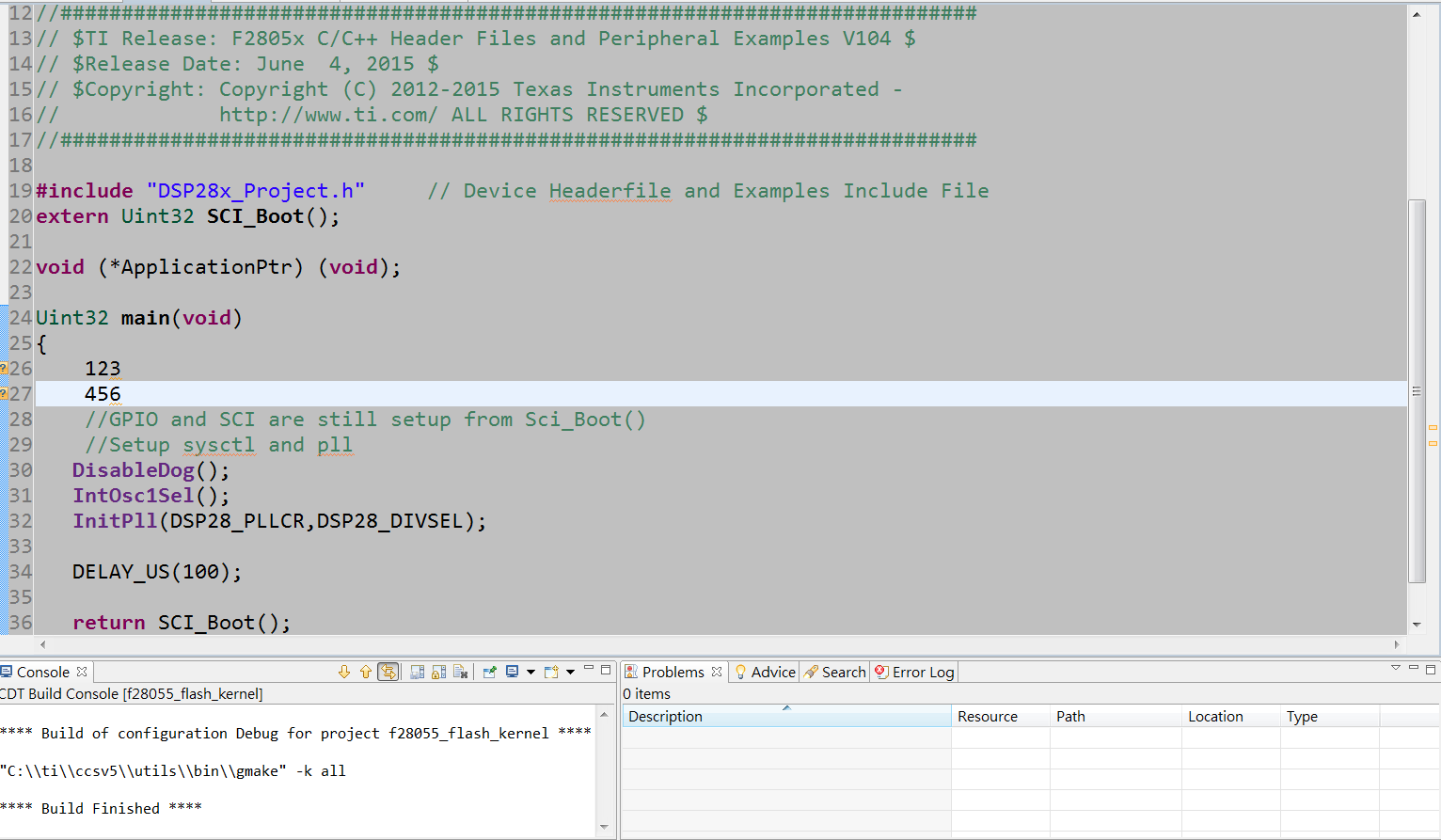The width and height of the screenshot is (1441, 840).
Task: Click the upper orange marker in overview ruler
Action: click(1433, 428)
